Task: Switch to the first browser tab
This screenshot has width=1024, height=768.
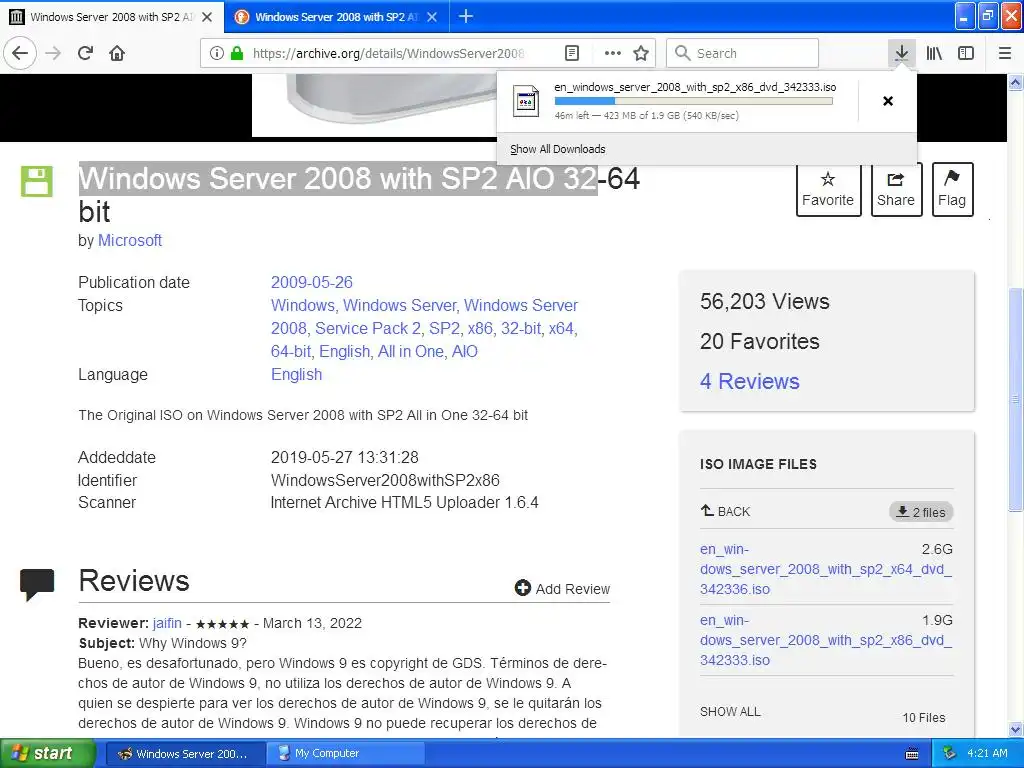Action: pyautogui.click(x=112, y=17)
